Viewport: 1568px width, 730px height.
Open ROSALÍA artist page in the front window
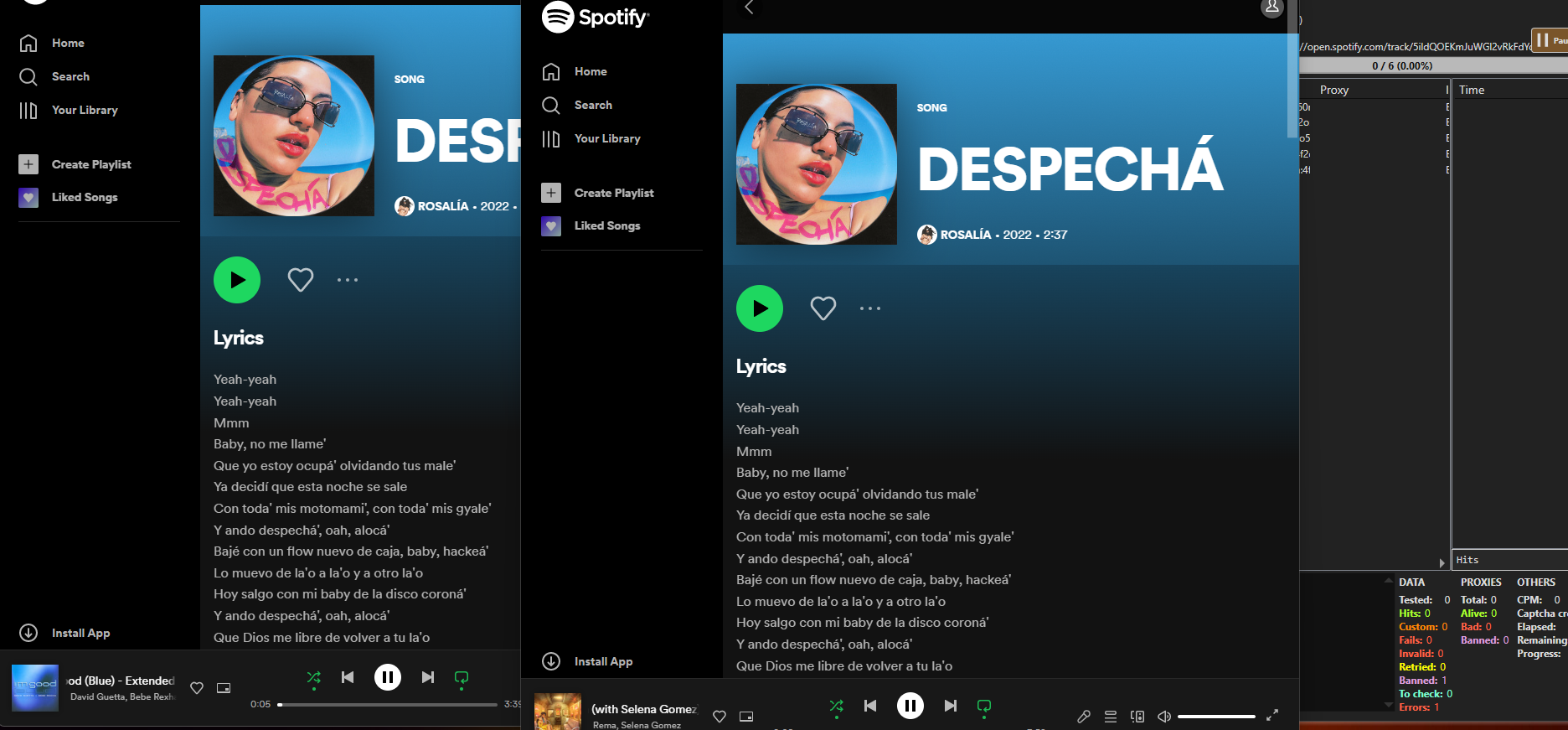point(966,235)
